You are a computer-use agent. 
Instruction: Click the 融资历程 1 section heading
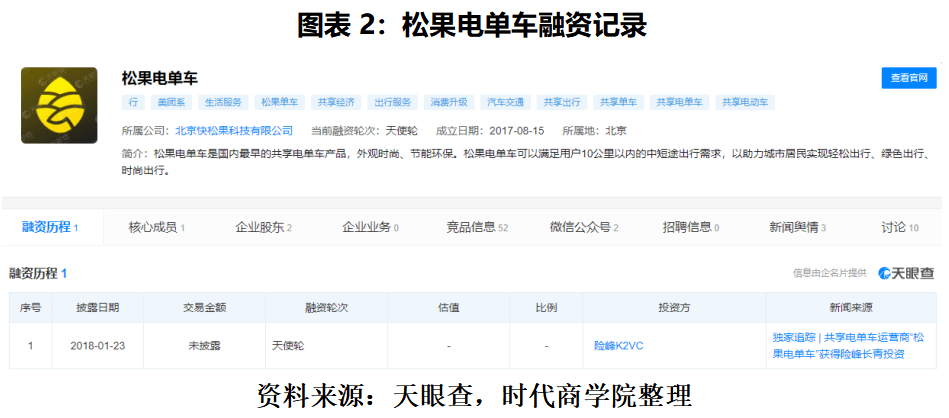coord(38,273)
